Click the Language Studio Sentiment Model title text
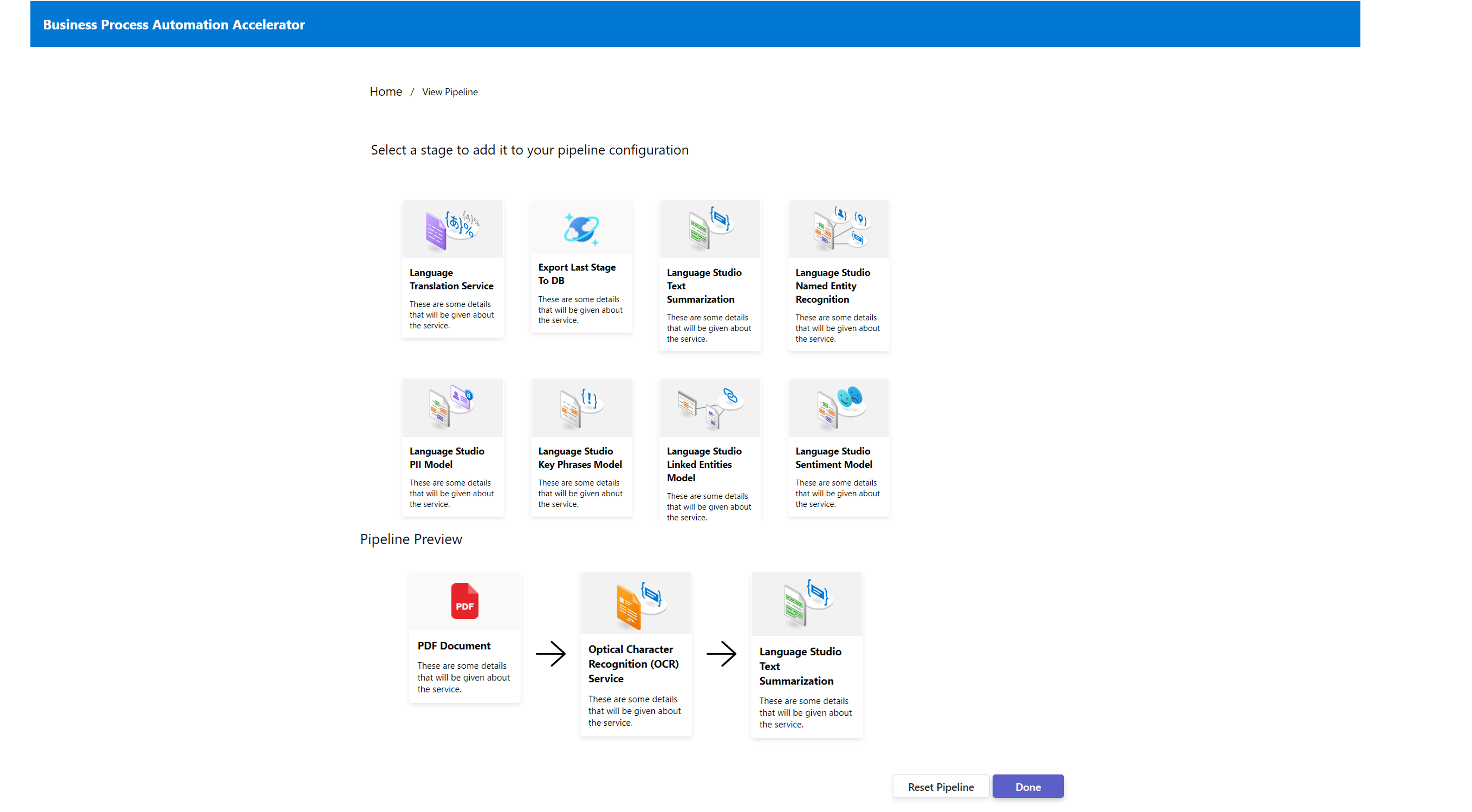Image resolution: width=1472 pixels, height=812 pixels. click(x=833, y=458)
